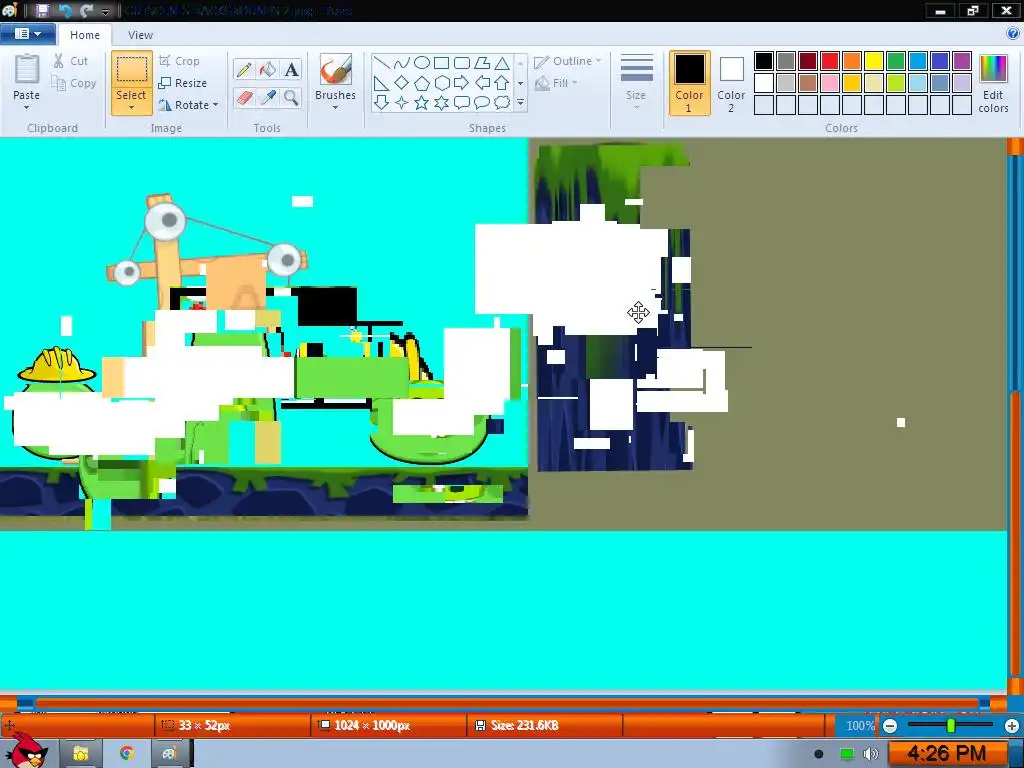1024x768 pixels.
Task: Click the Undo arrow in title bar
Action: [65, 10]
